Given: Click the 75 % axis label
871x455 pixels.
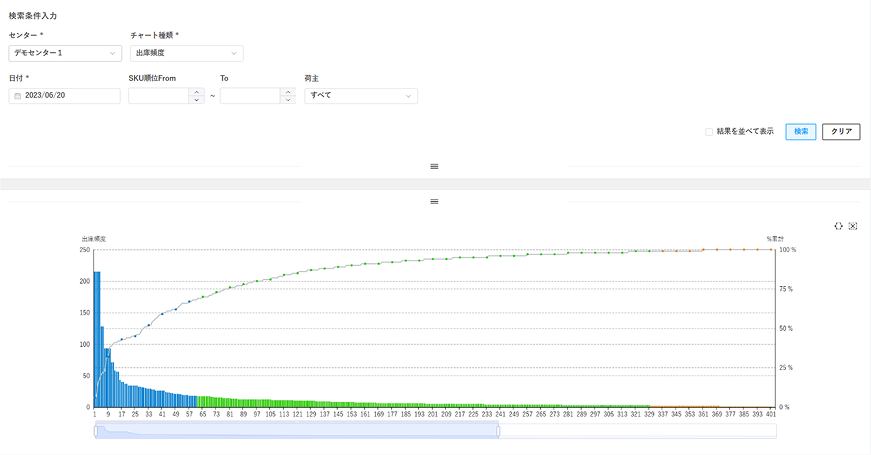Looking at the screenshot, I should tap(786, 289).
